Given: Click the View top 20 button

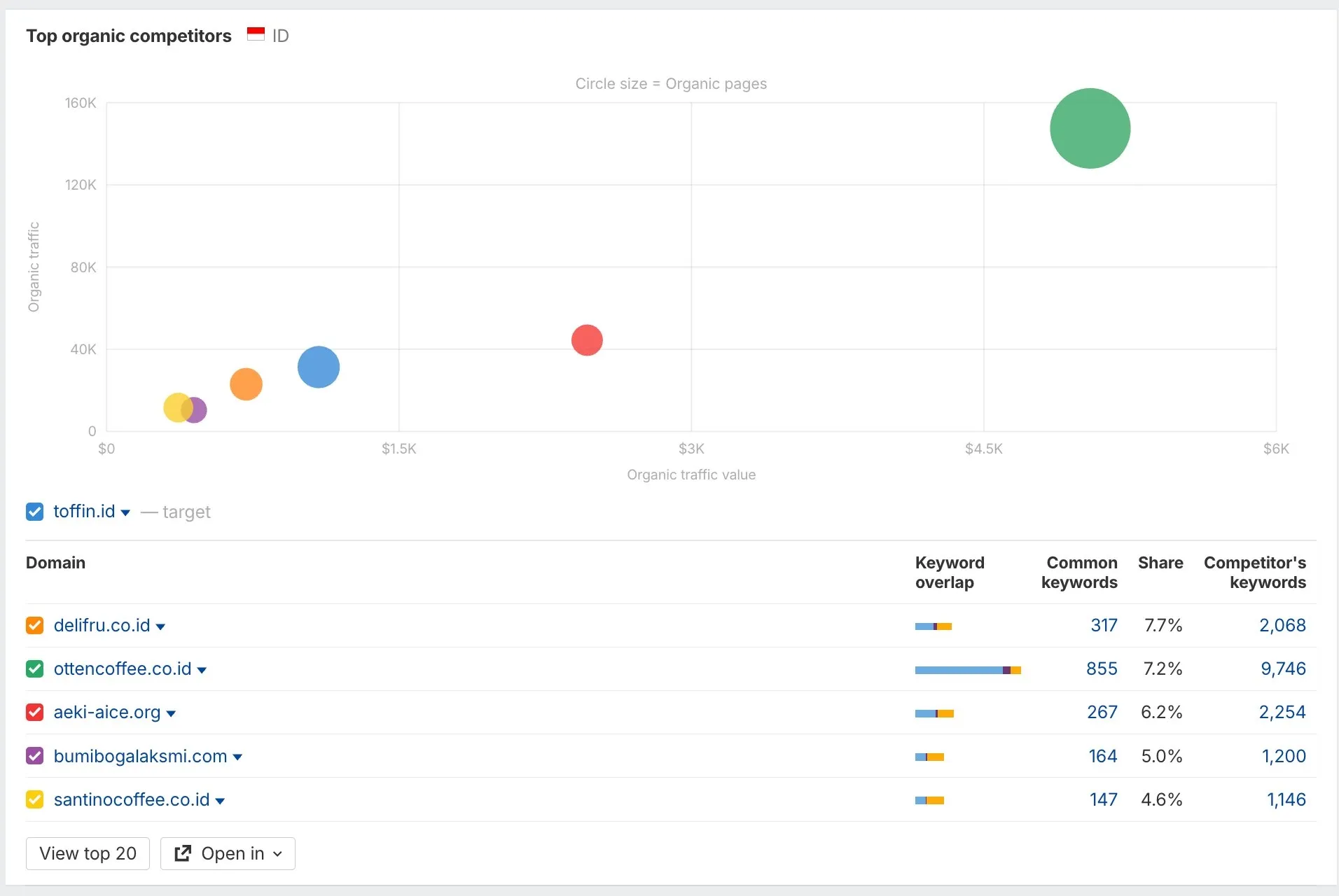Looking at the screenshot, I should point(87,853).
